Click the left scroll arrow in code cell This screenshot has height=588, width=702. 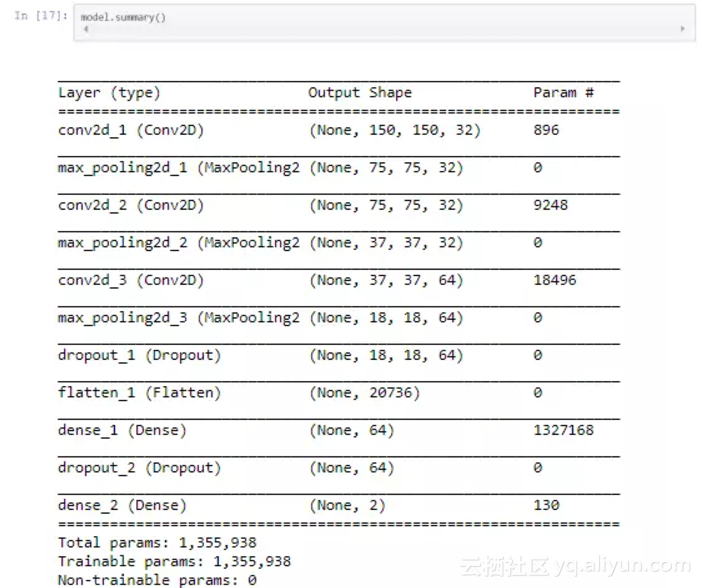(x=86, y=29)
